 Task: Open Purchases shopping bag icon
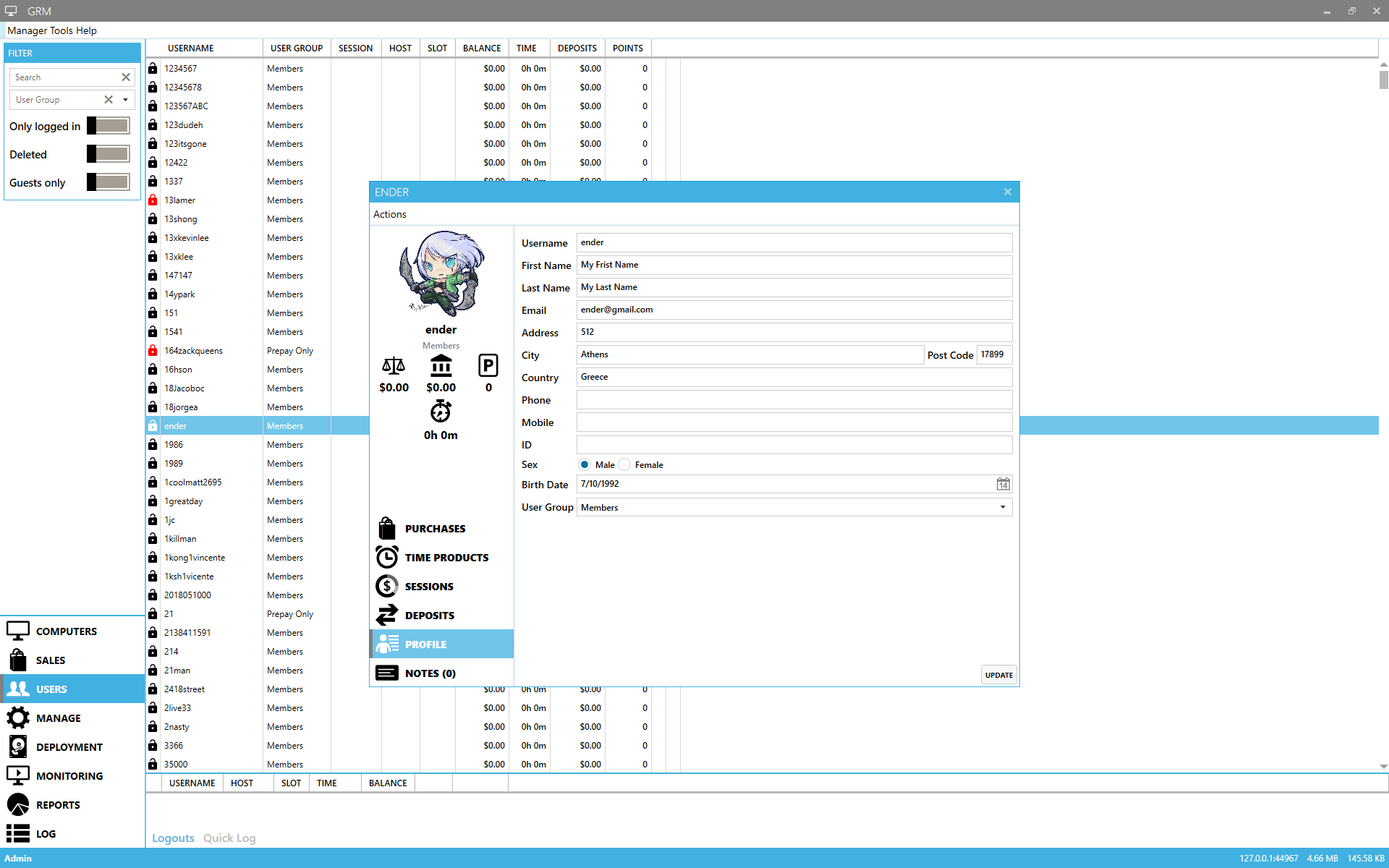click(x=387, y=529)
